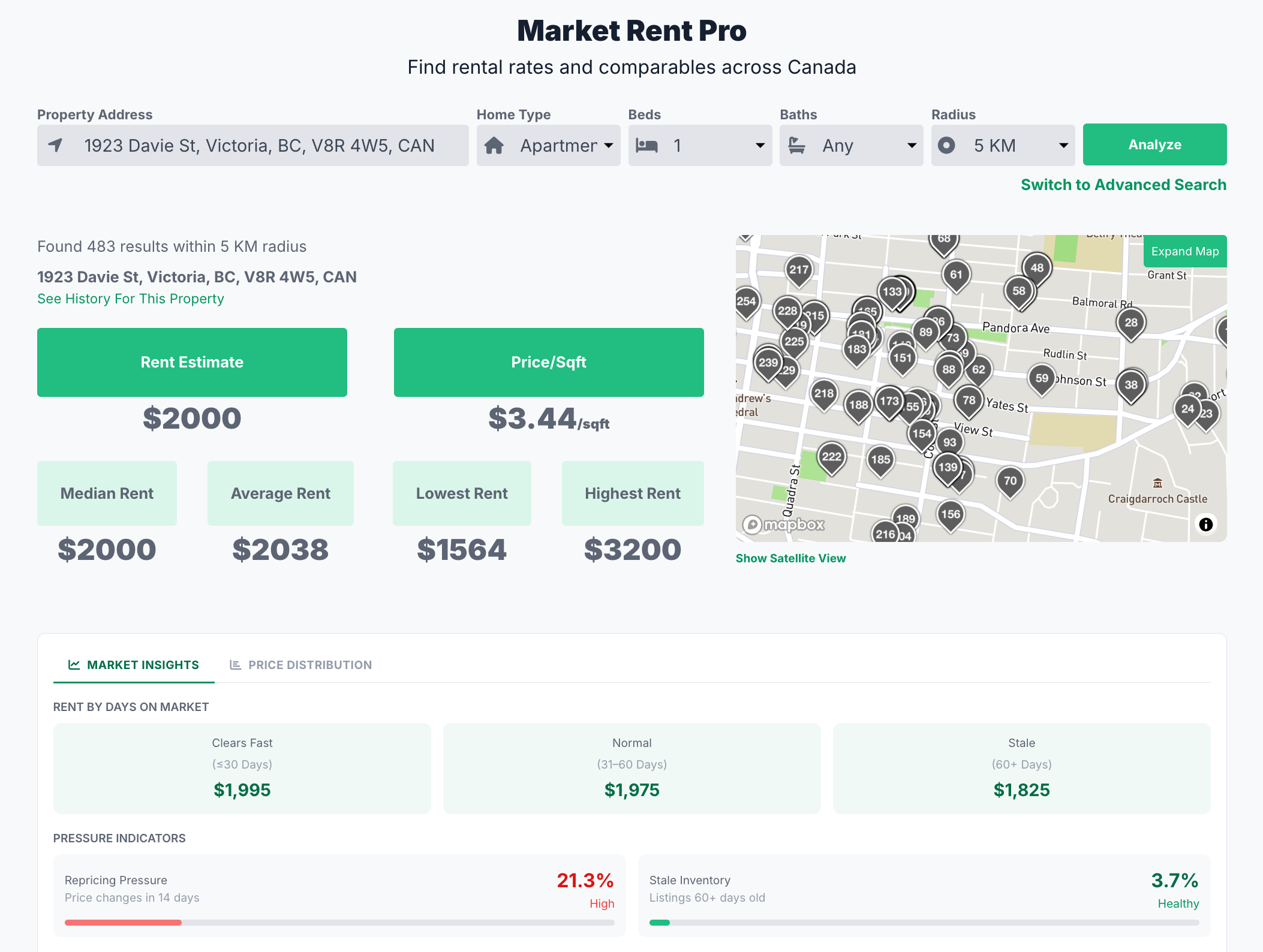Screen dimensions: 1263x952
Task: Select map pin number 217
Action: pos(798,270)
